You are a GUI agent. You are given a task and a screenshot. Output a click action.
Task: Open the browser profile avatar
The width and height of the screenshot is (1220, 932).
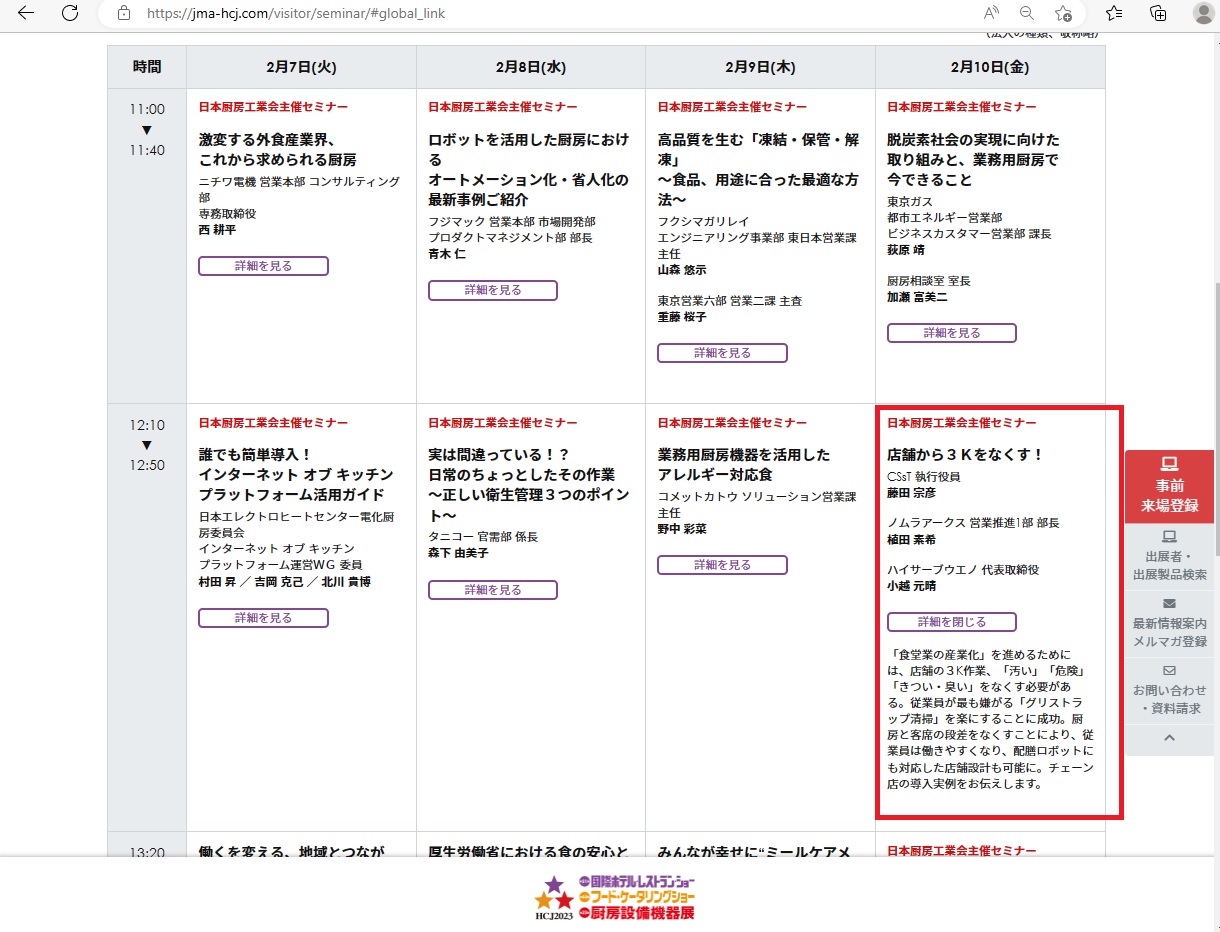tap(1203, 13)
